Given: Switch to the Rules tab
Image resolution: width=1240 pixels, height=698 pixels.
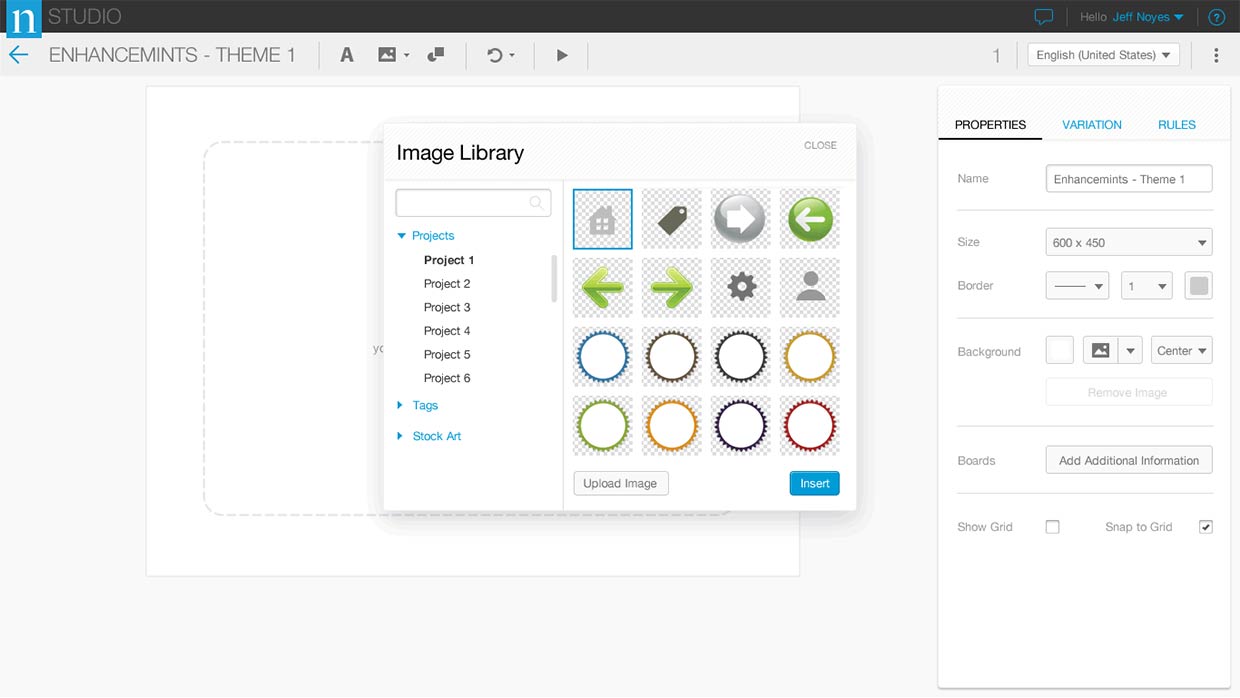Looking at the screenshot, I should click(x=1177, y=125).
